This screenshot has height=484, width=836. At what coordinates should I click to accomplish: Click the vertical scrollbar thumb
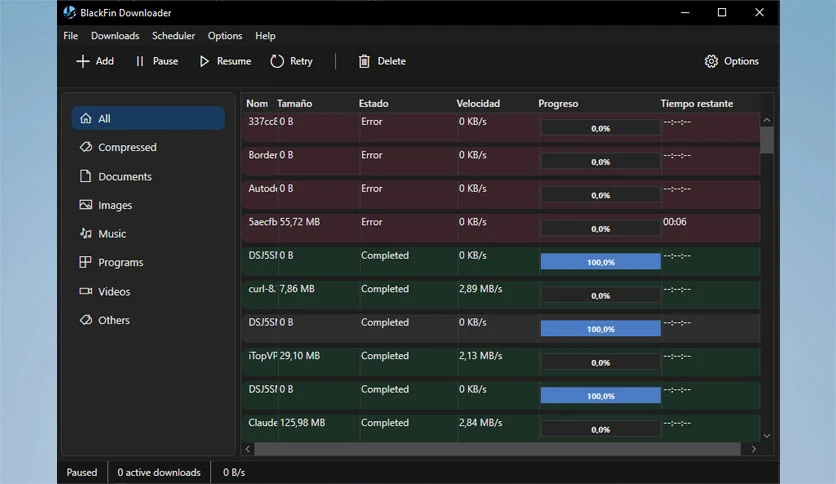tap(767, 140)
